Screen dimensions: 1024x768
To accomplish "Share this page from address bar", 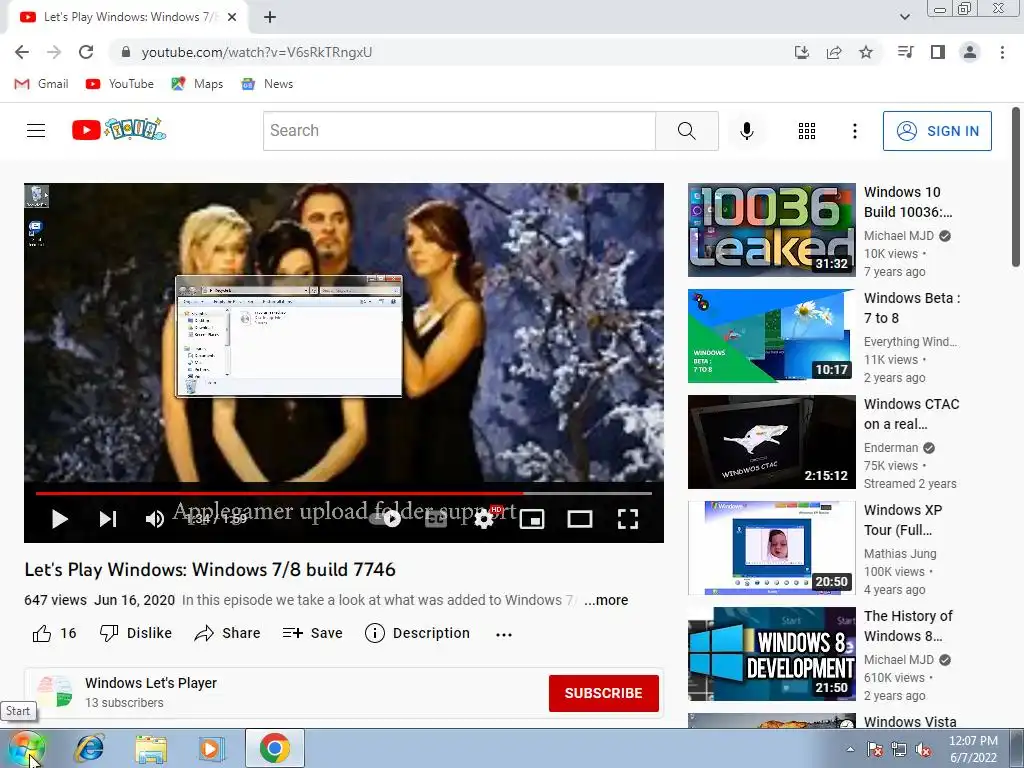I will (x=834, y=52).
